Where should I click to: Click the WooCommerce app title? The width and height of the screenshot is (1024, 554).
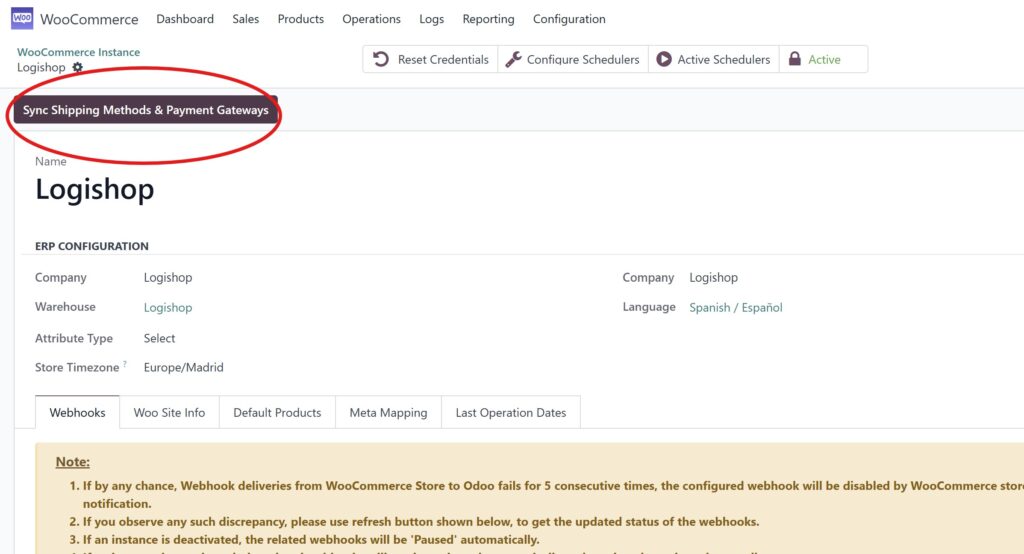coord(89,19)
